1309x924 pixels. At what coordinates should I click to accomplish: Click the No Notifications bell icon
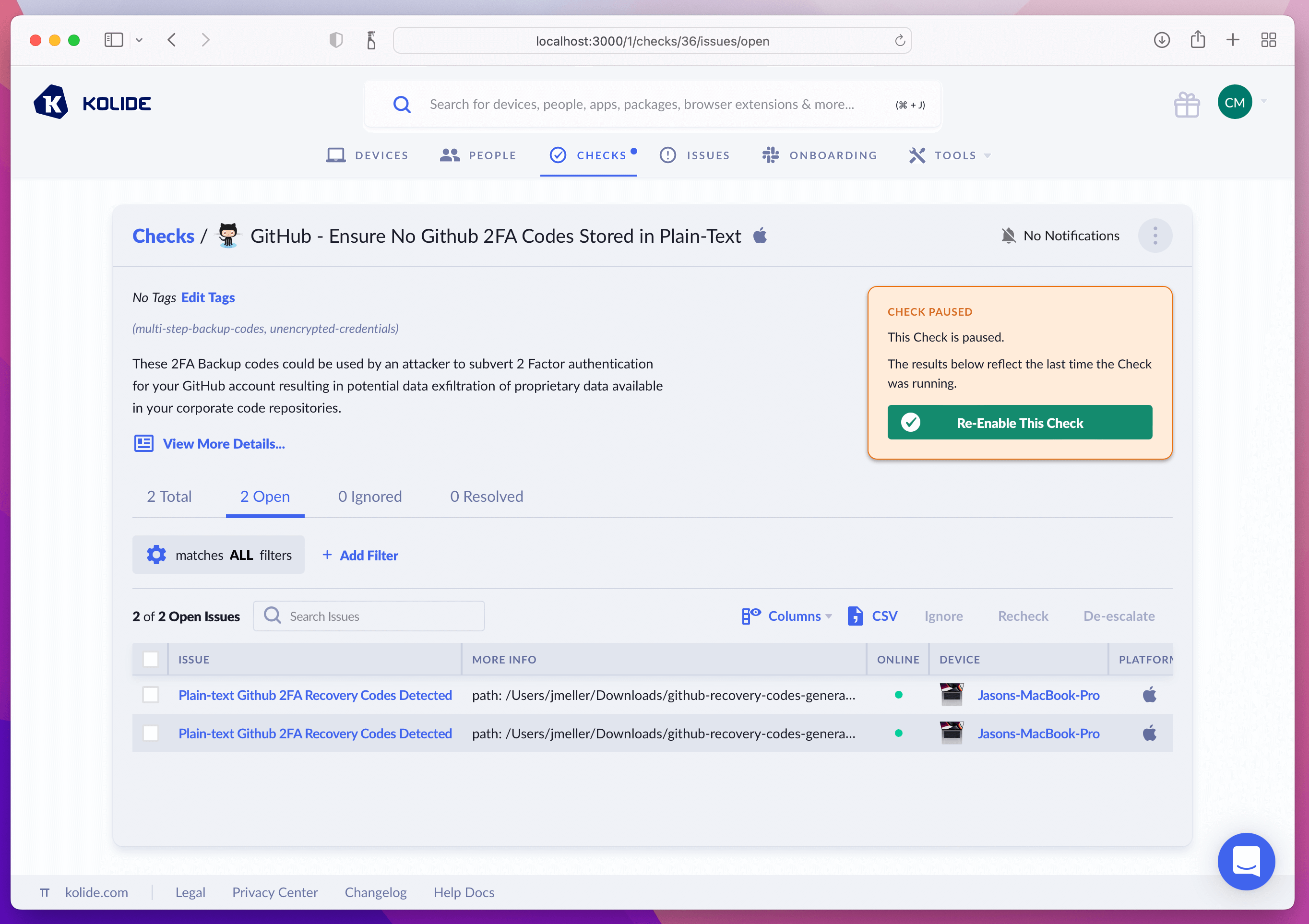pyautogui.click(x=1008, y=236)
